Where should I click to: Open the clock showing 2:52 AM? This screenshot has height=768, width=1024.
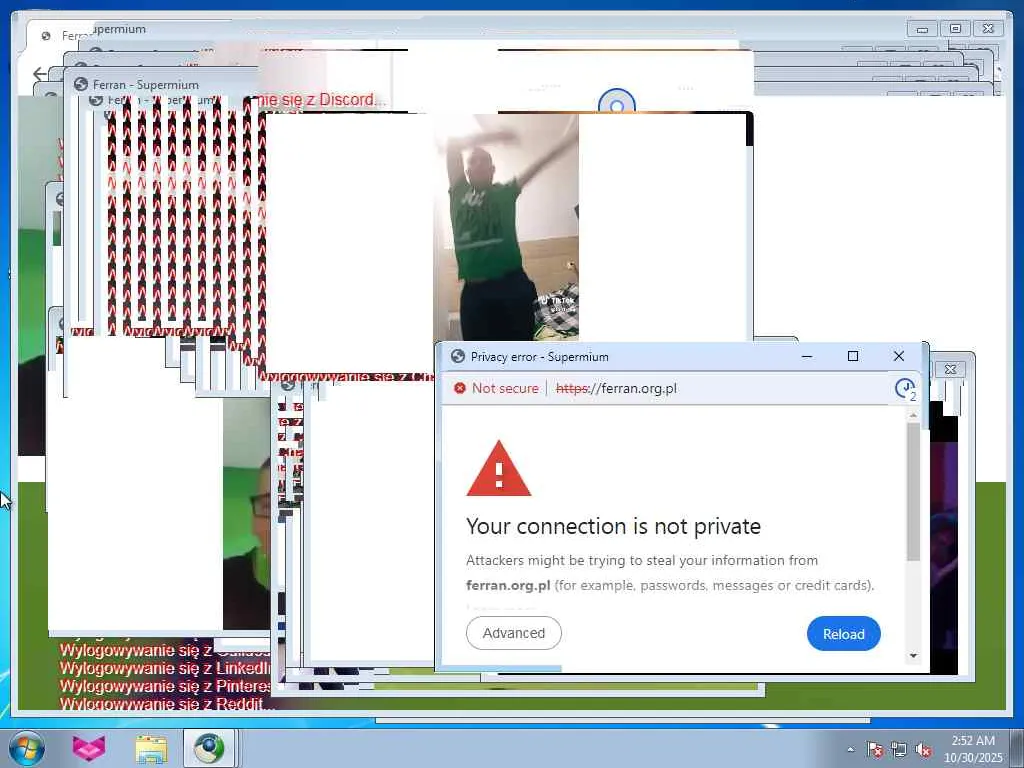coord(972,741)
